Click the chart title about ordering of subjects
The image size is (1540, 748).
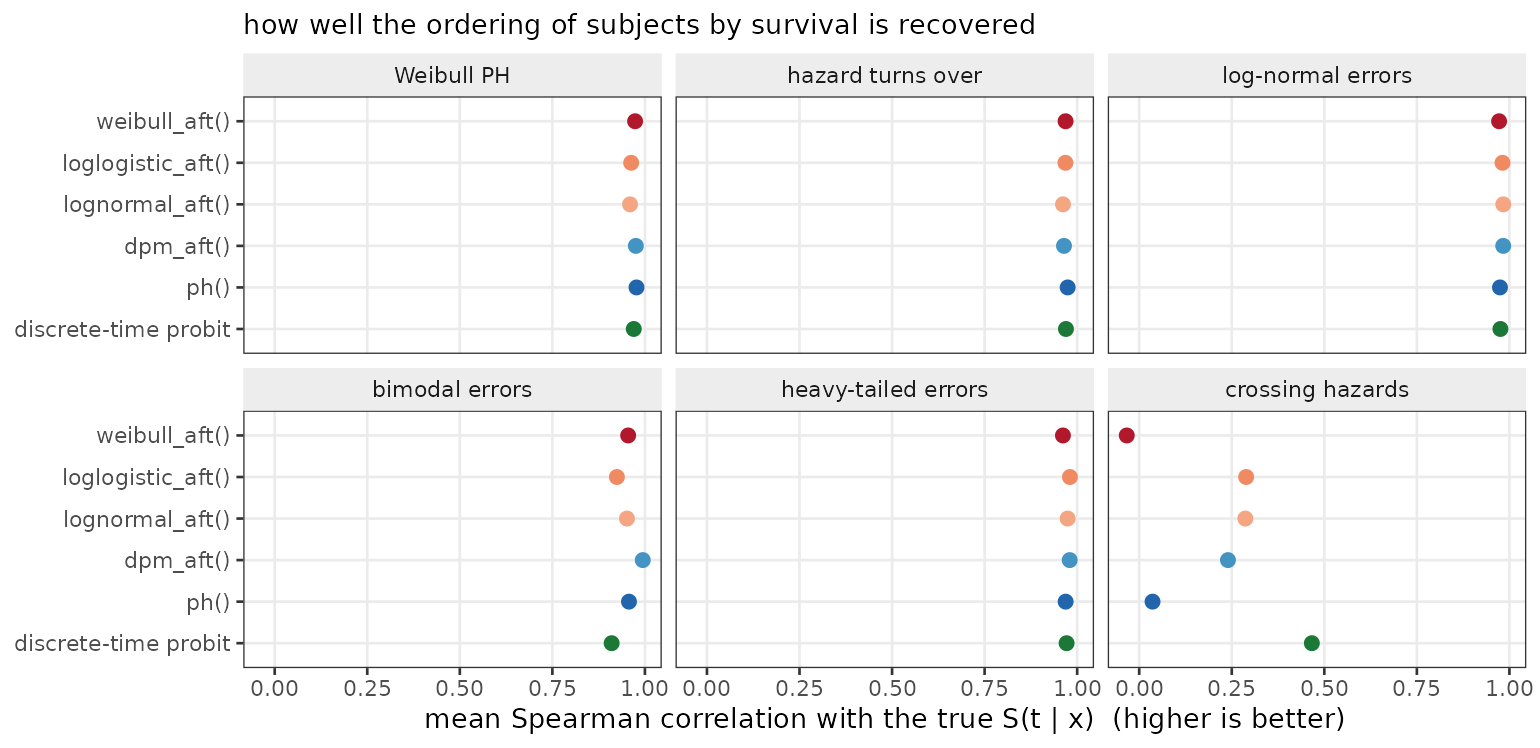click(640, 25)
